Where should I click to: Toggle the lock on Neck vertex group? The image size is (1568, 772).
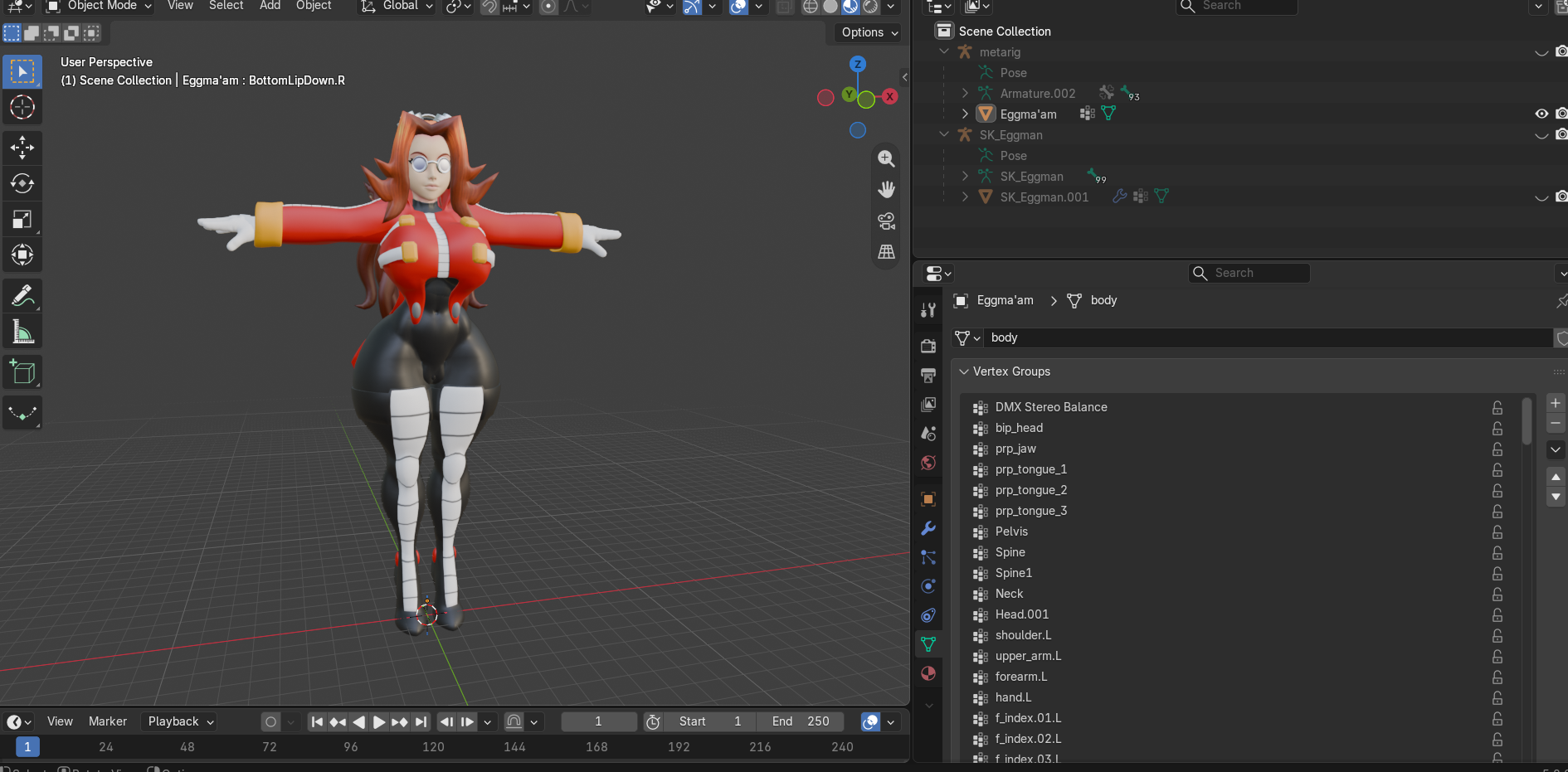[x=1497, y=594]
